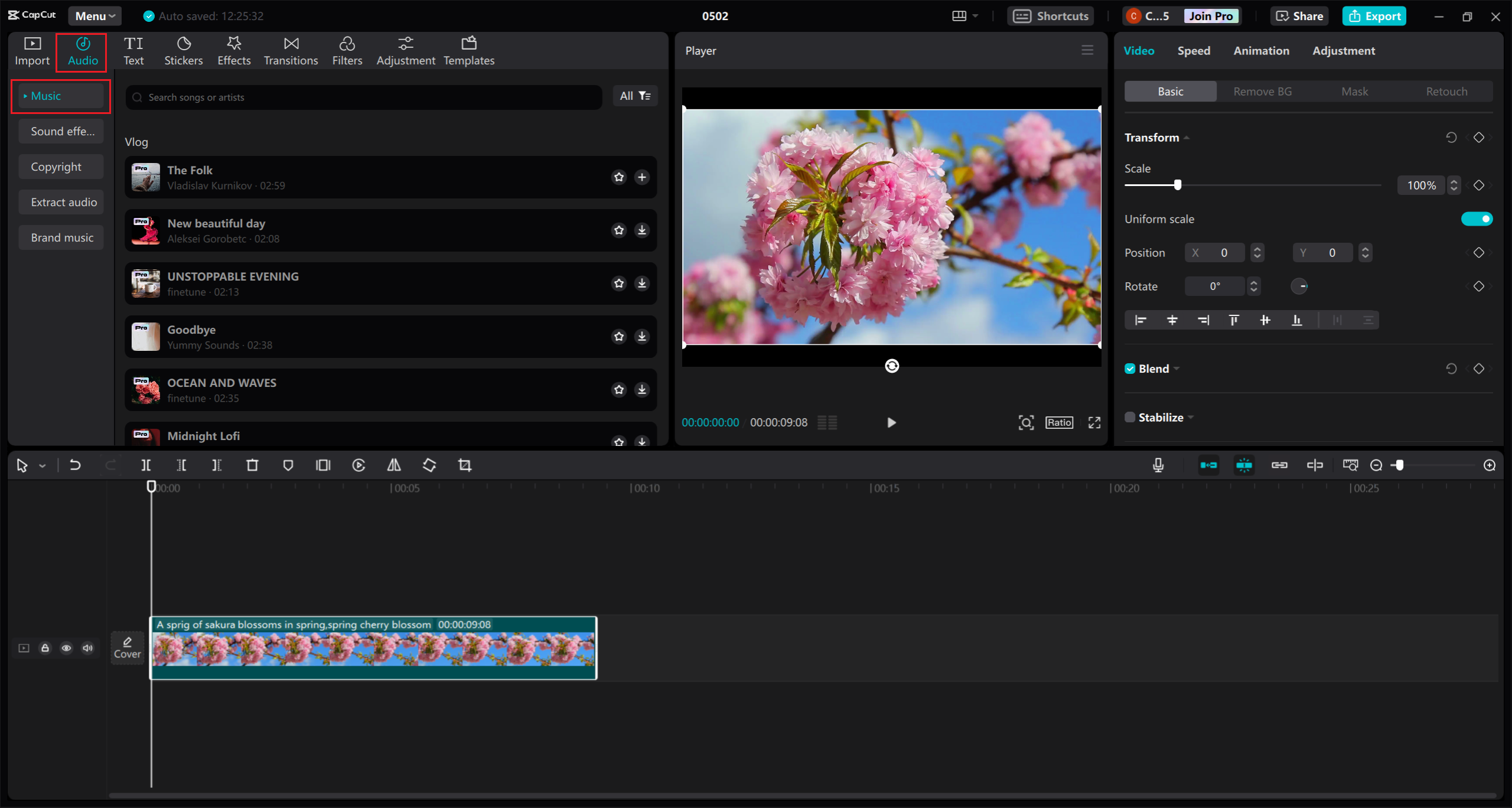Screen dimensions: 1512x808
Task: Click the speed adjustment icon in toolbar
Action: pos(358,465)
